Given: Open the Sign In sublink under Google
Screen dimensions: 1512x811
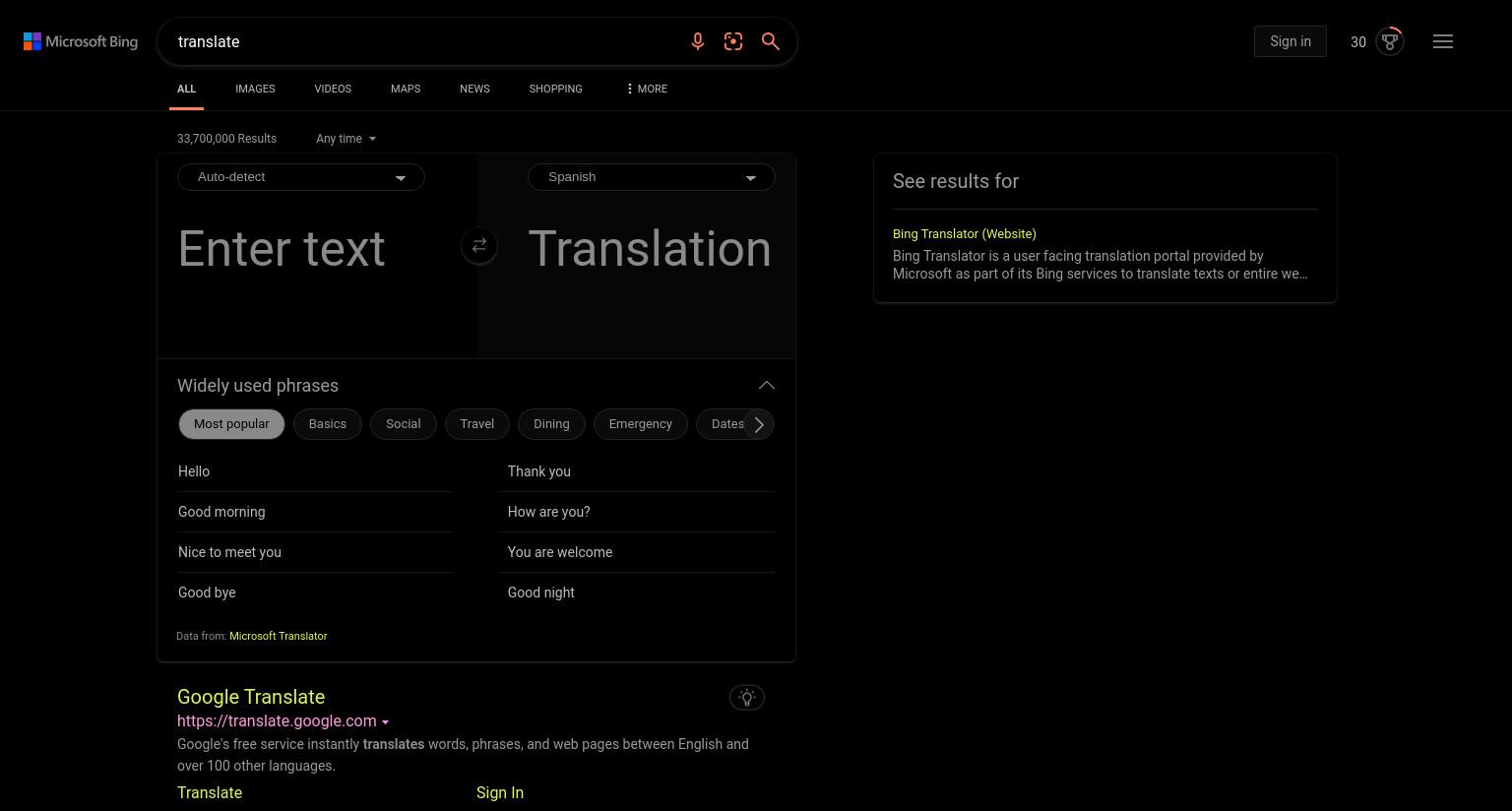Looking at the screenshot, I should pyautogui.click(x=500, y=793).
